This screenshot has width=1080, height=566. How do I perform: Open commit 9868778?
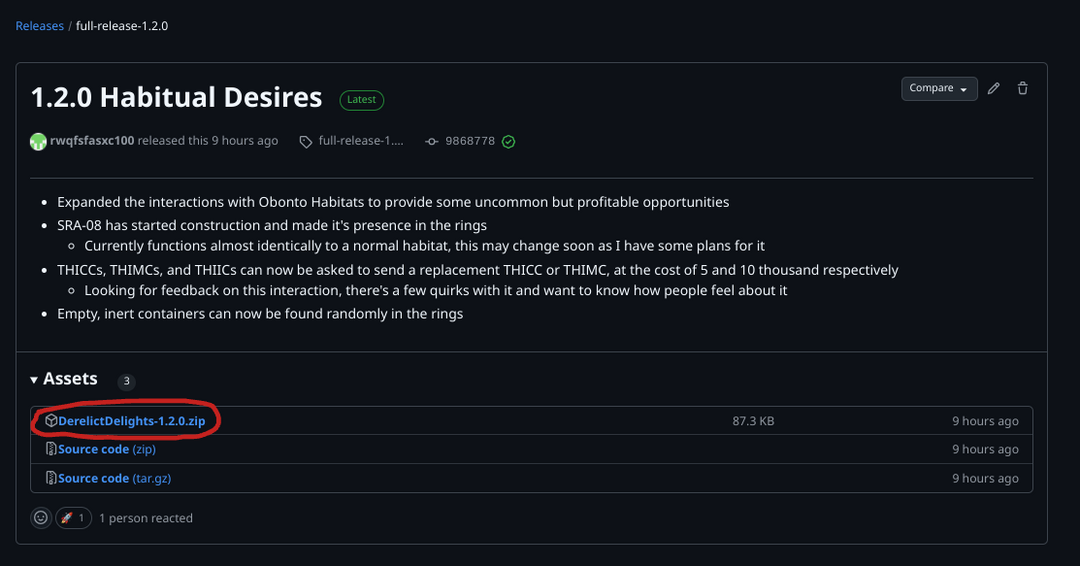[x=470, y=141]
